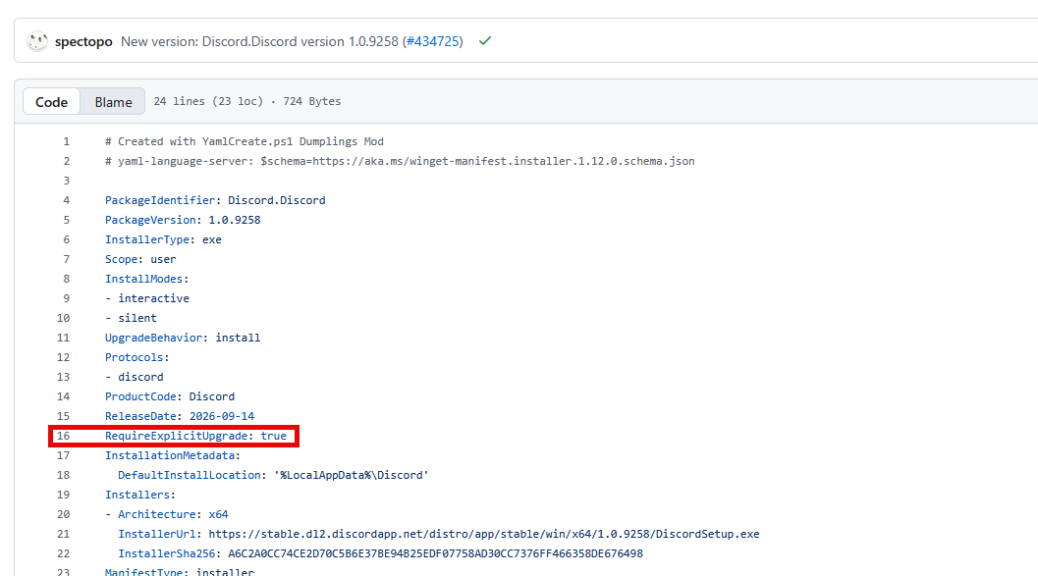Click the 'Created with YamlCreate.ps1 Dumplings Mod' comment

pos(244,141)
